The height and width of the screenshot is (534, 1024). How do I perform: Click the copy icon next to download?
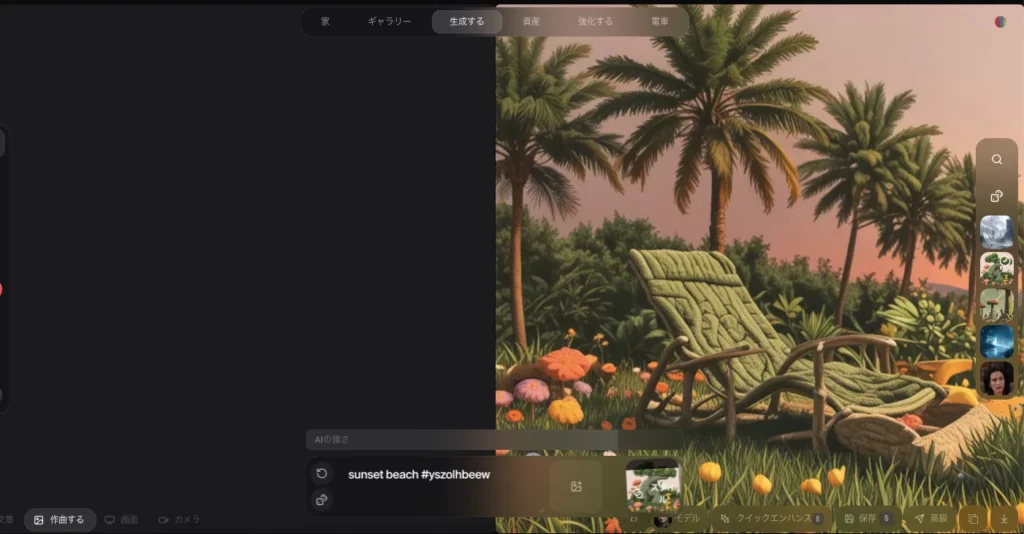(972, 519)
